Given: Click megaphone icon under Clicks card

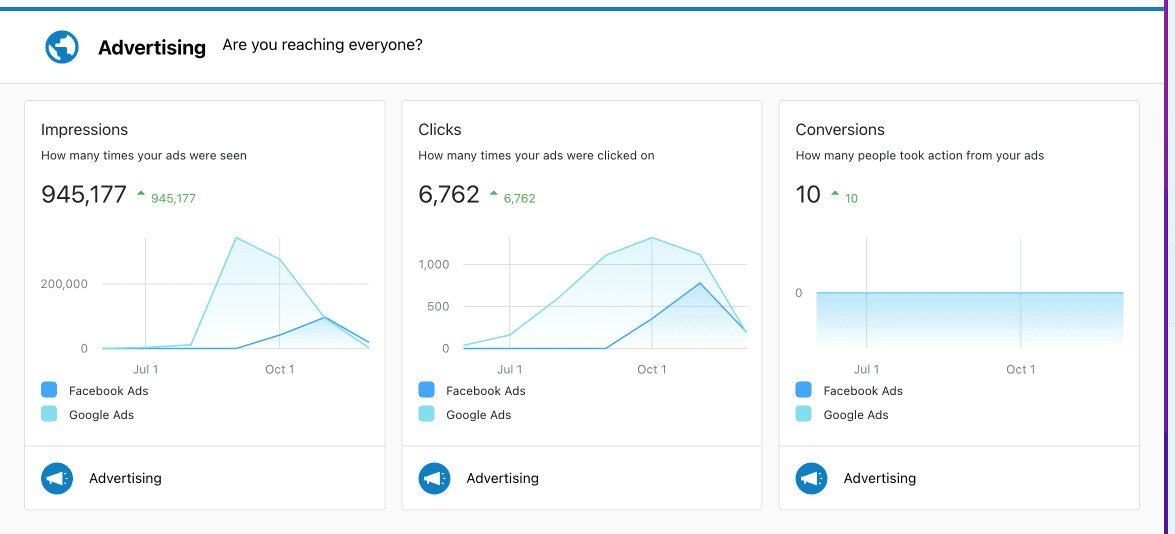Looking at the screenshot, I should pyautogui.click(x=434, y=479).
